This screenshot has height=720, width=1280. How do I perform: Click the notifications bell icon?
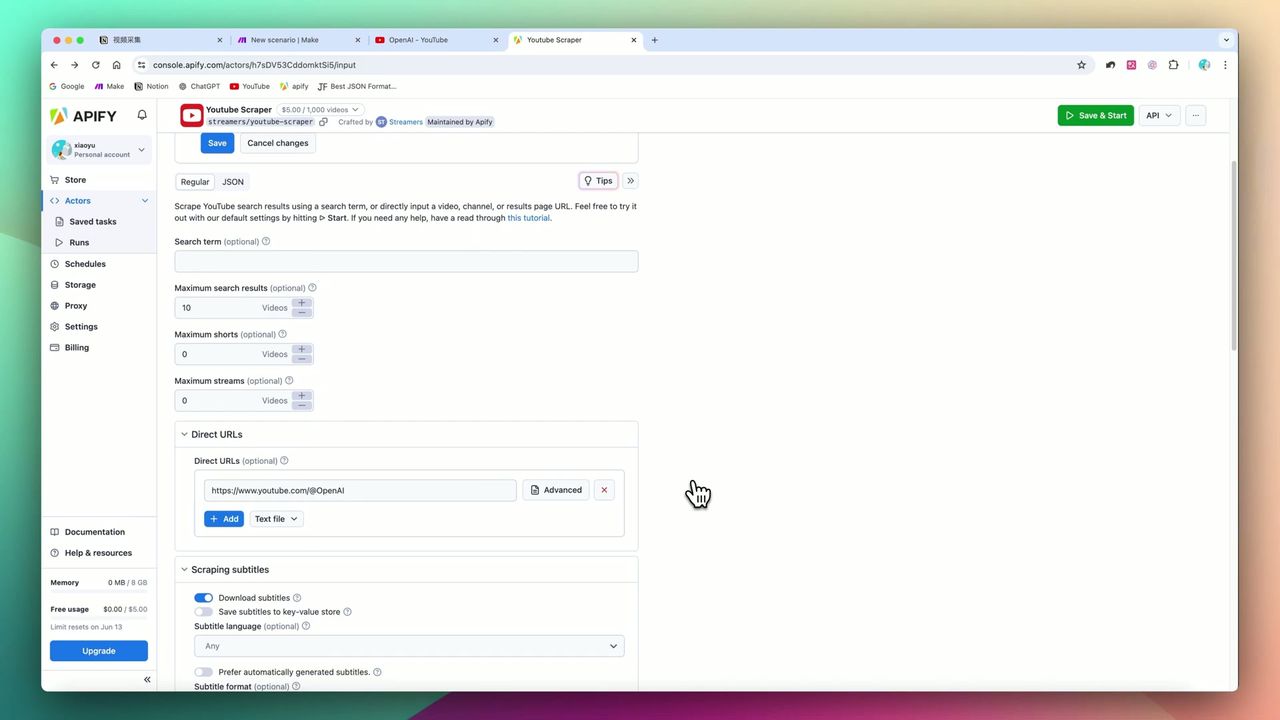tap(142, 115)
